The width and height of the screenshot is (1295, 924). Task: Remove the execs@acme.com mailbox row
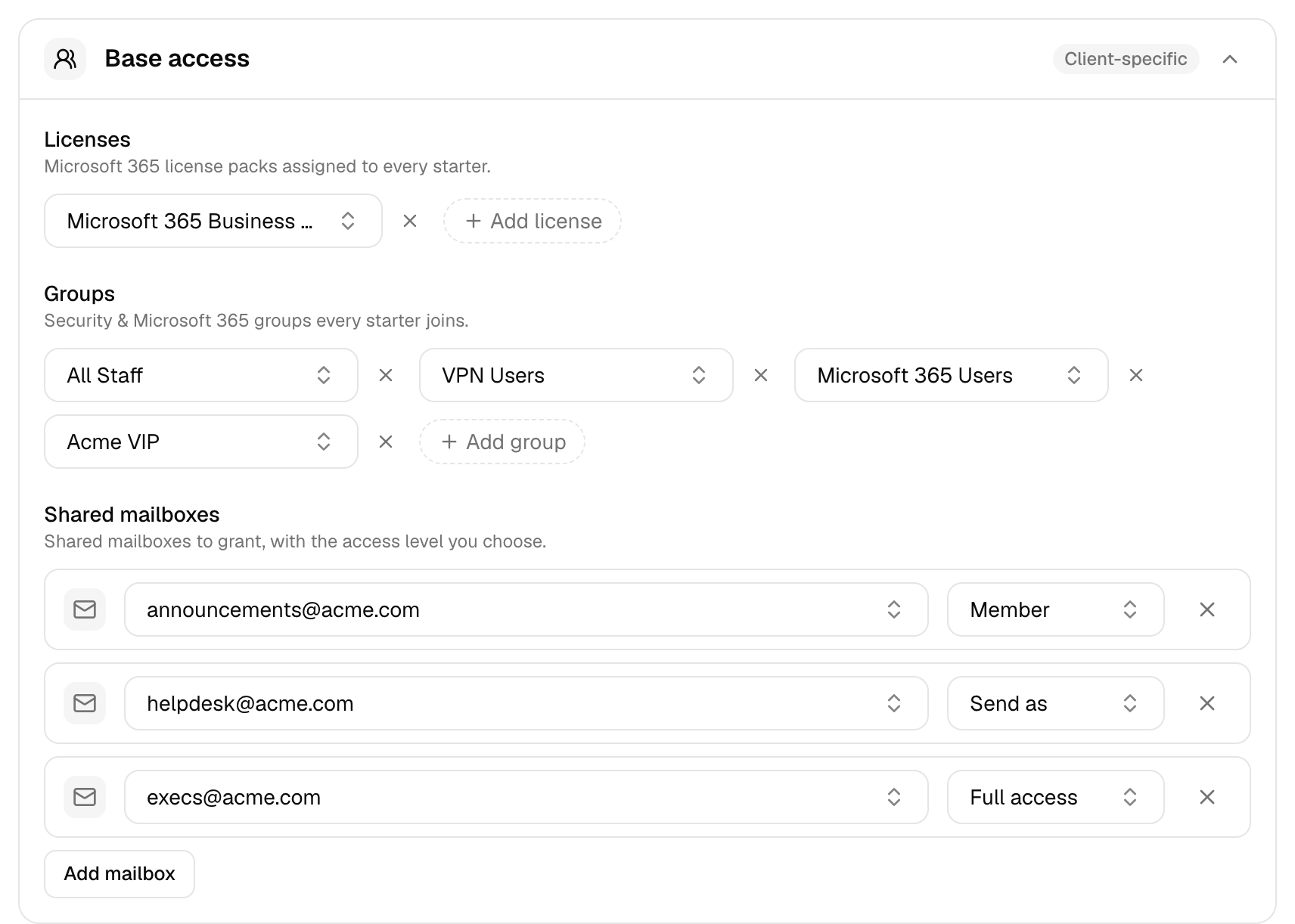(1207, 797)
